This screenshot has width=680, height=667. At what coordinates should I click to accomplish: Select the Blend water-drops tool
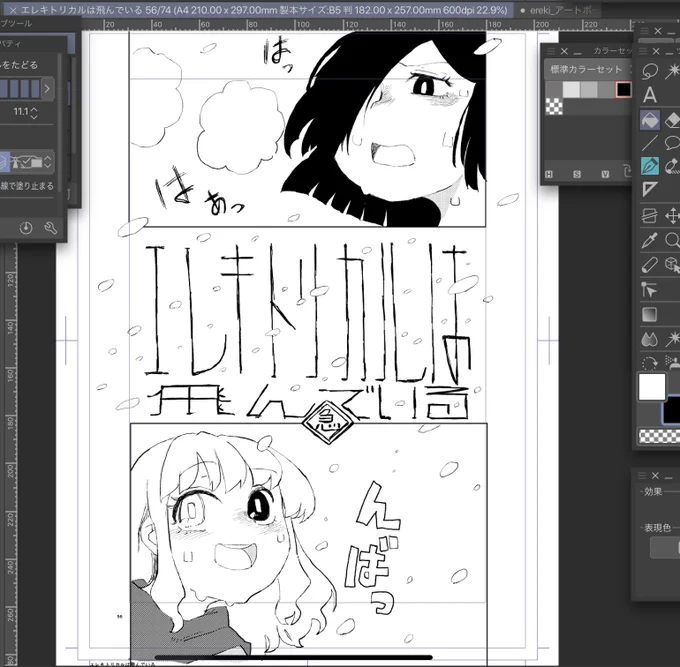pyautogui.click(x=649, y=339)
